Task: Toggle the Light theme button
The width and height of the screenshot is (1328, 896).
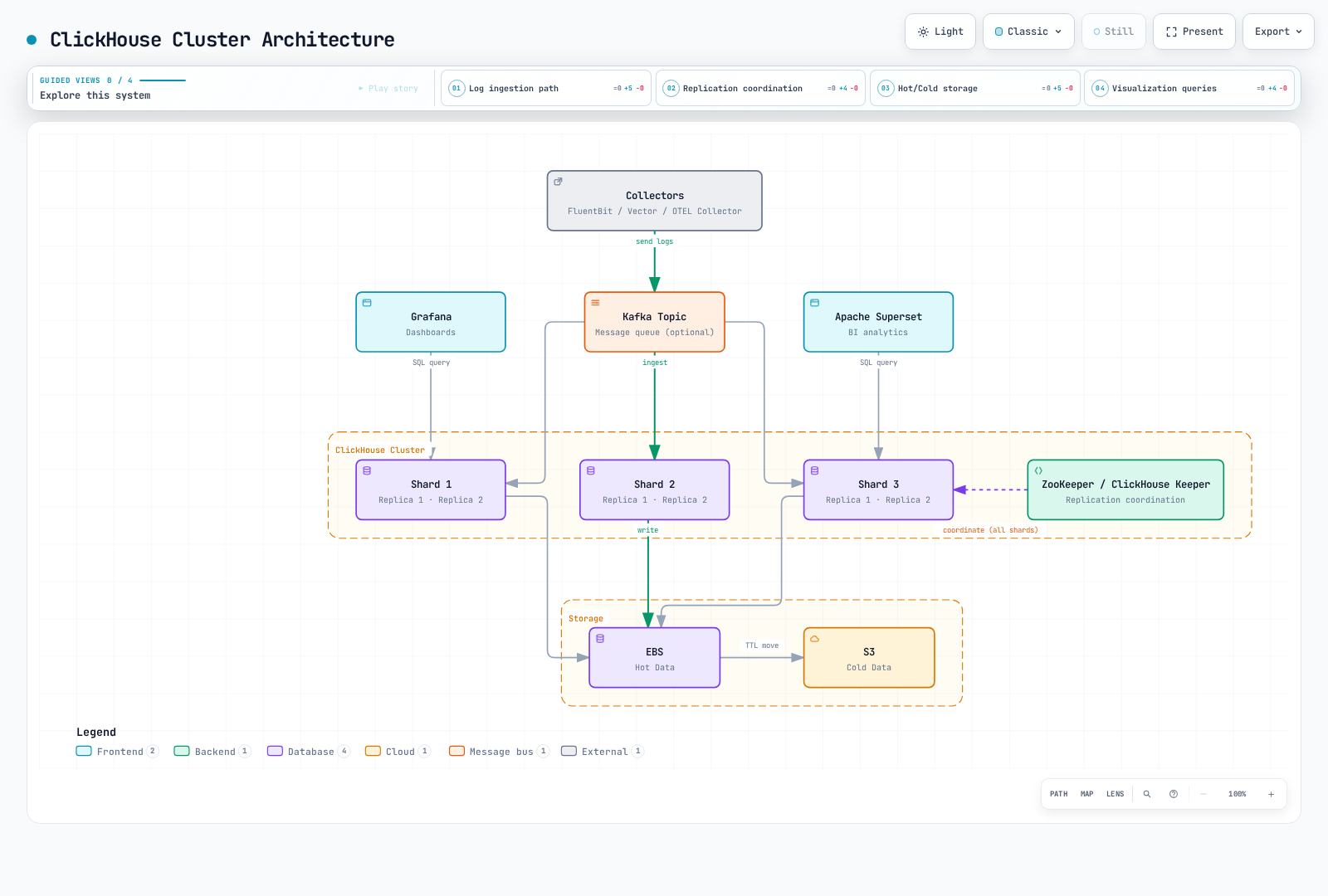Action: pyautogui.click(x=940, y=32)
